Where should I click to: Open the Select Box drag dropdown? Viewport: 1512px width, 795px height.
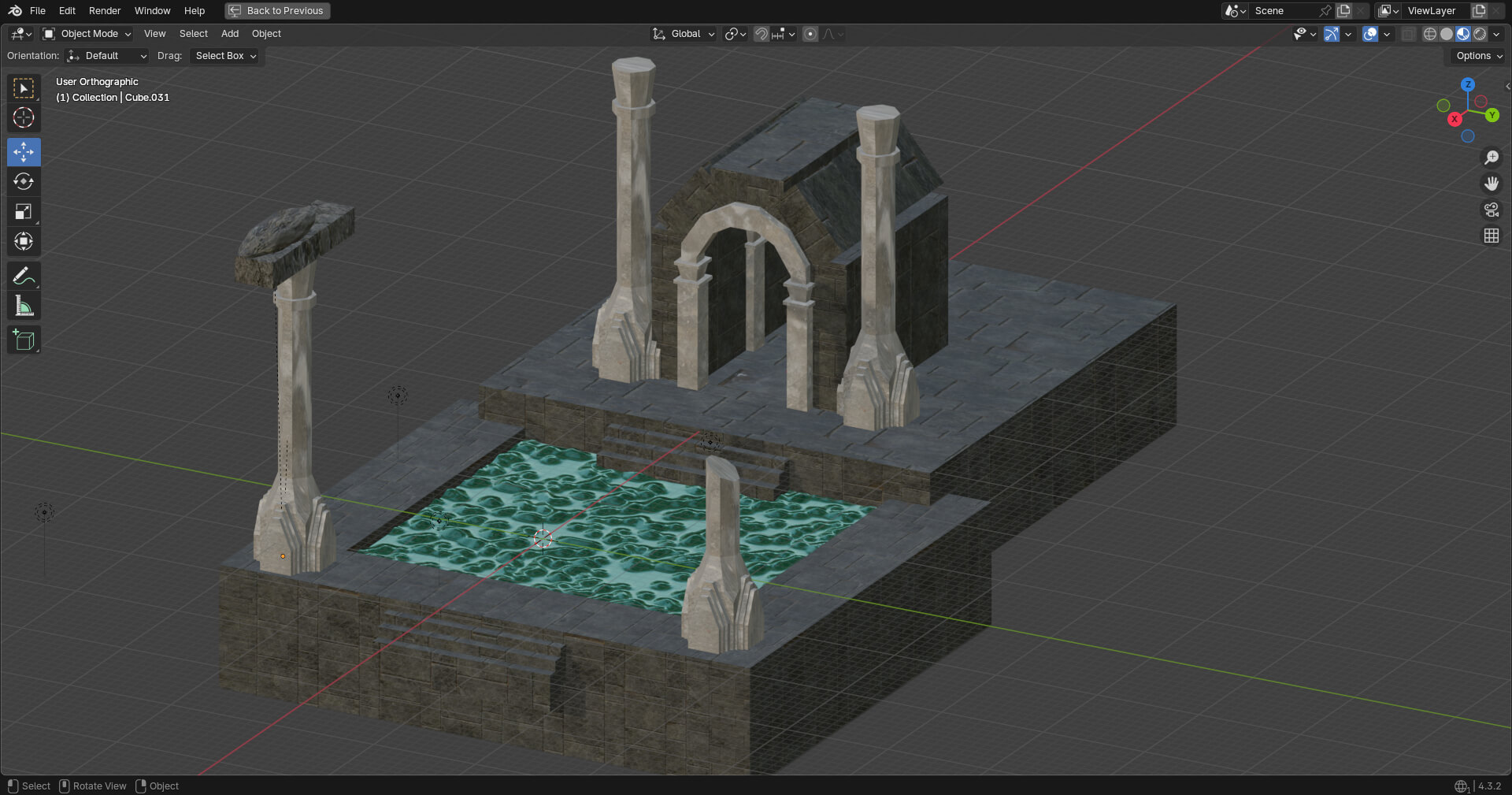tap(225, 56)
